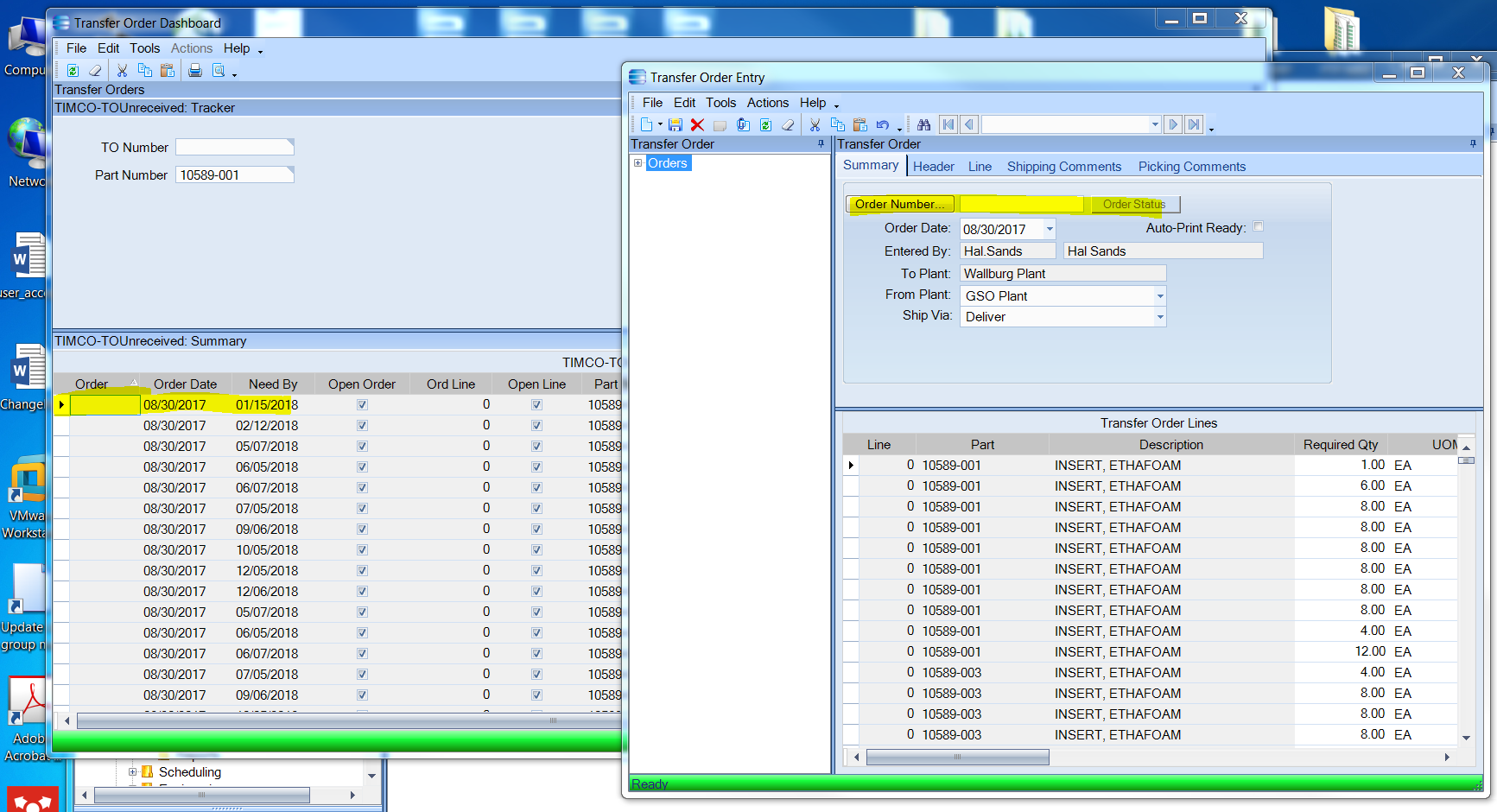Open Search with the binoculars icon
The image size is (1497, 812).
coord(923,125)
